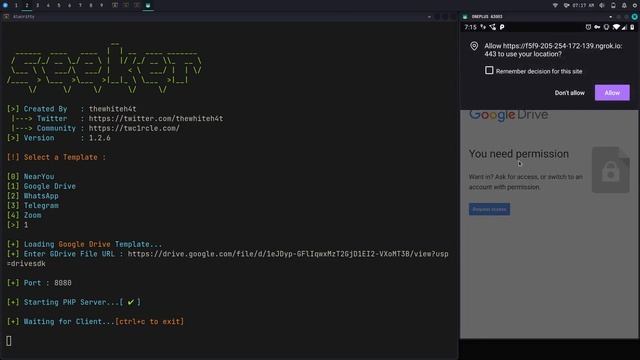The width and height of the screenshot is (640, 360).
Task: Switch to workspace 2 in top panel
Action: [27, 5]
